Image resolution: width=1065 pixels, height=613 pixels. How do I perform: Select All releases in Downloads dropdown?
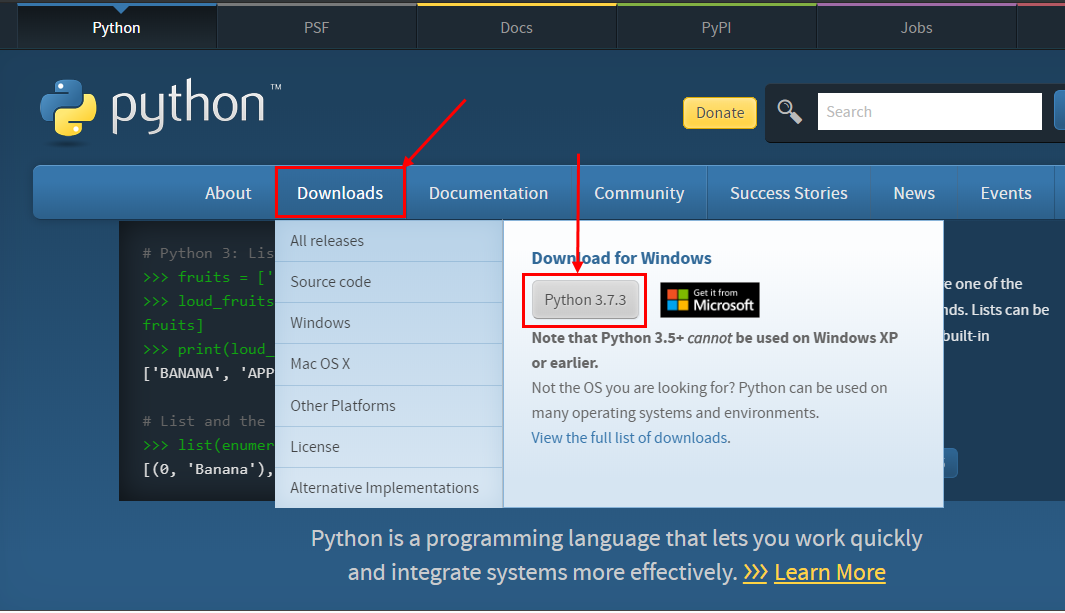pos(389,241)
